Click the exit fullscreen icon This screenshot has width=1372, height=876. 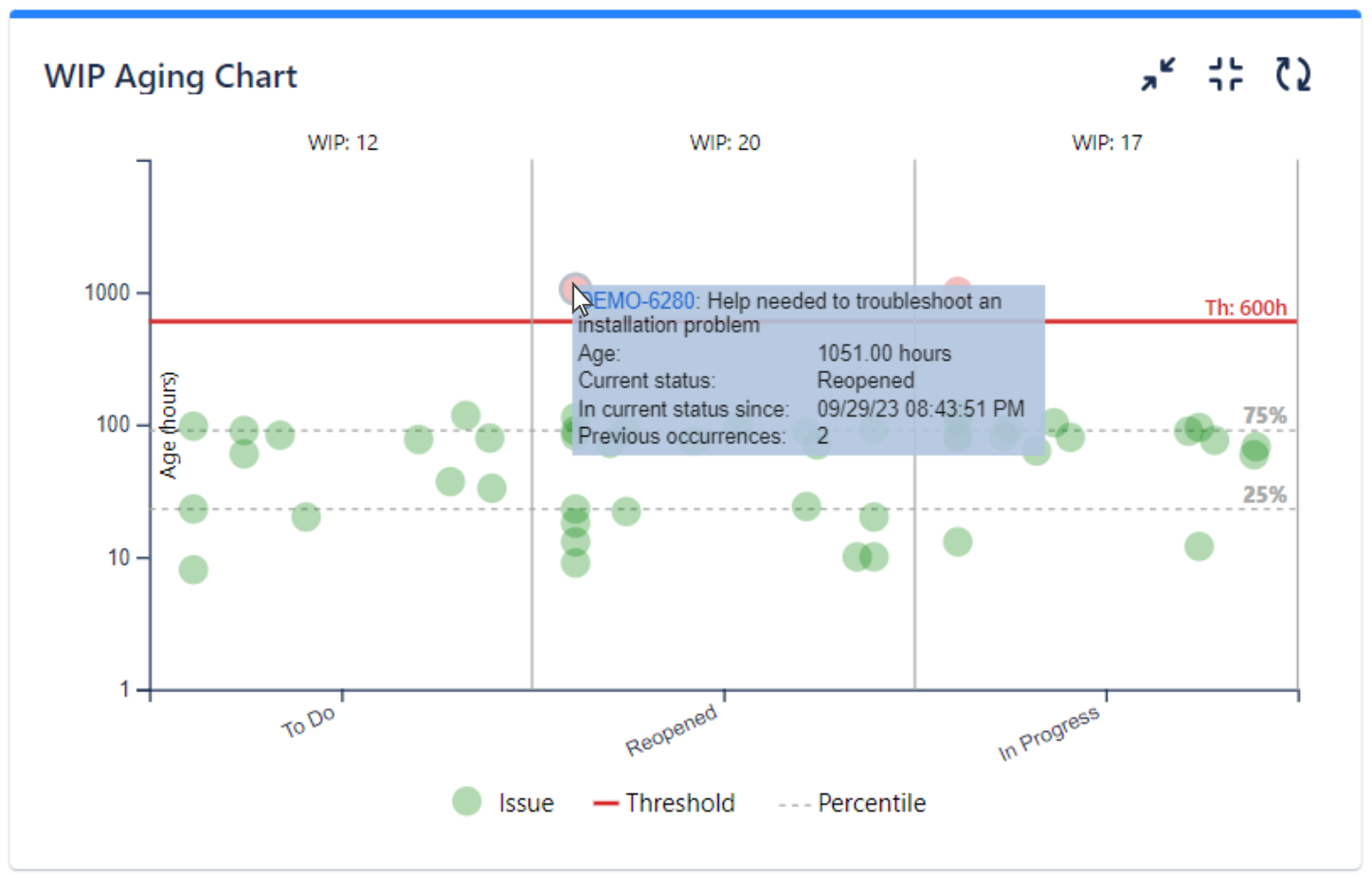(1225, 74)
